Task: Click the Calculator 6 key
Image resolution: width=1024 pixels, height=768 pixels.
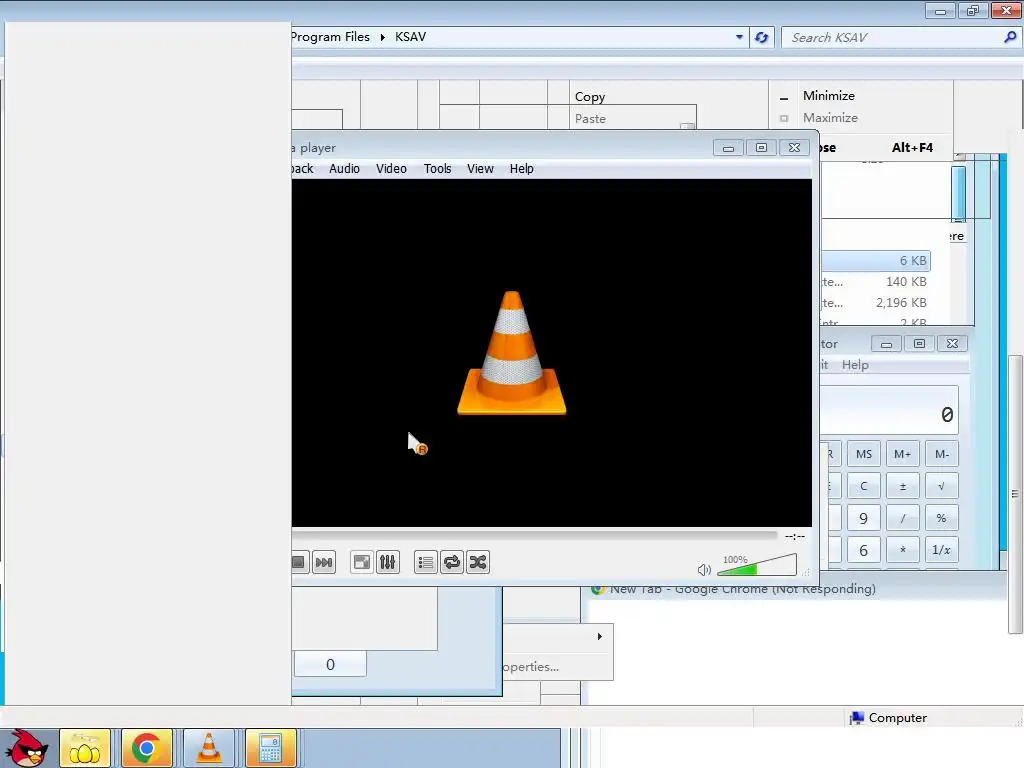Action: click(x=863, y=551)
